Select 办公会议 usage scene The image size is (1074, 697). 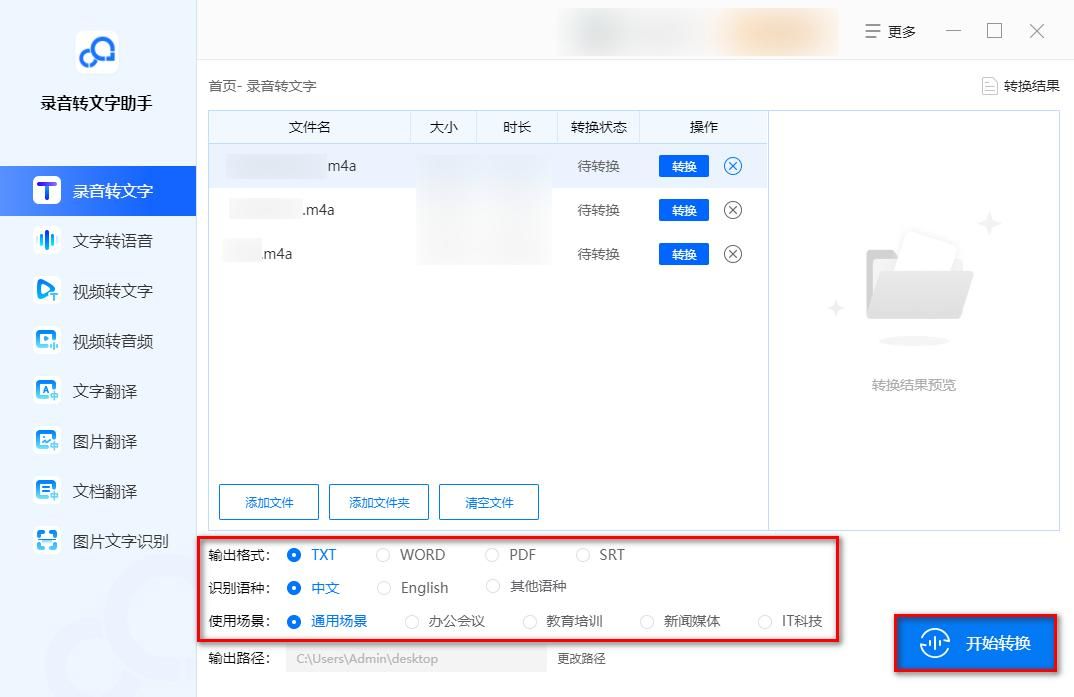pyautogui.click(x=445, y=621)
